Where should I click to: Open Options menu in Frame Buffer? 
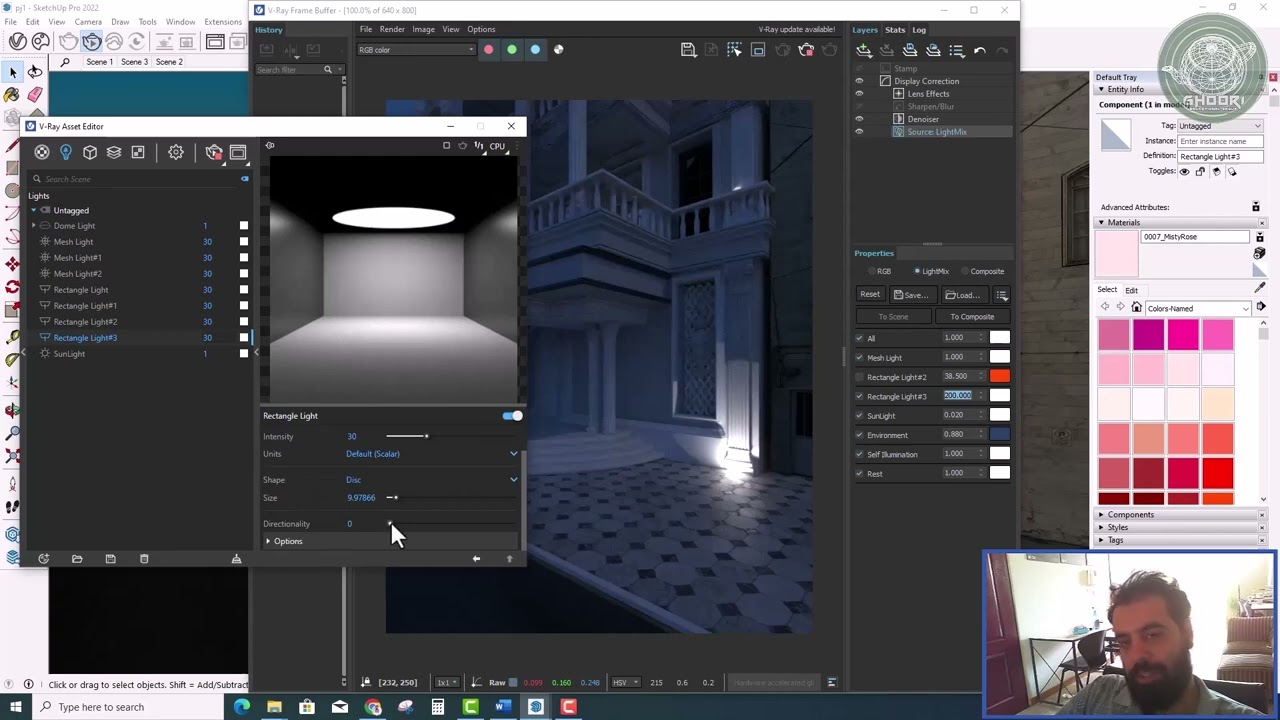(x=481, y=29)
